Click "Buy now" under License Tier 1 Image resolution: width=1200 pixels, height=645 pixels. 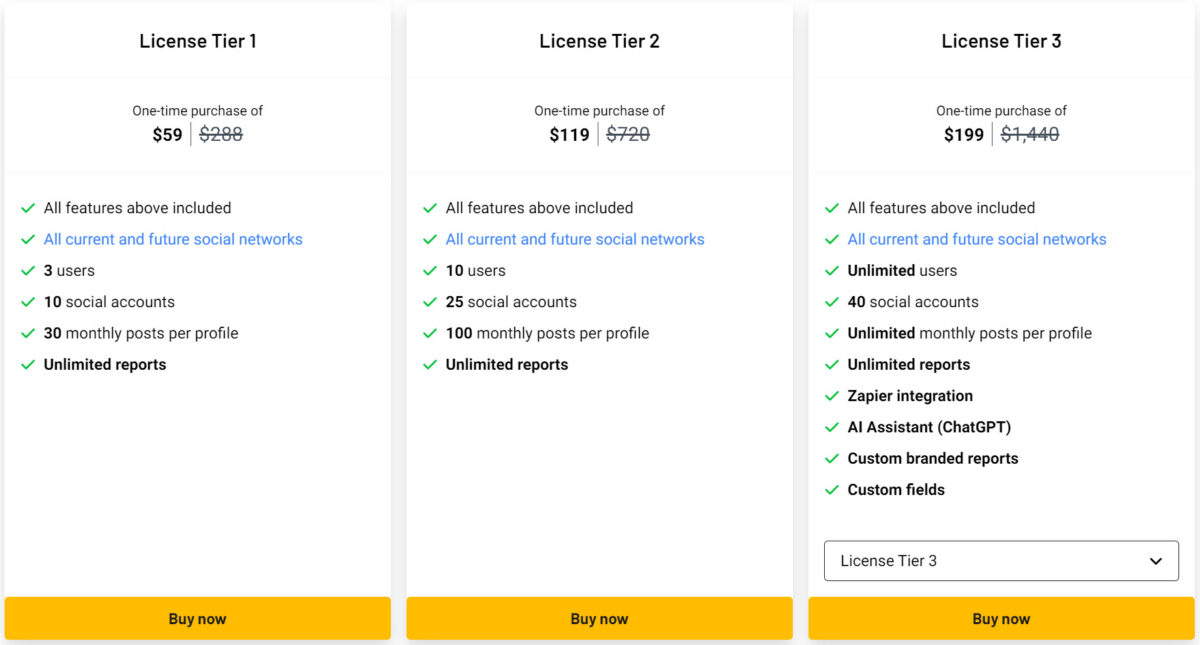[x=197, y=618]
